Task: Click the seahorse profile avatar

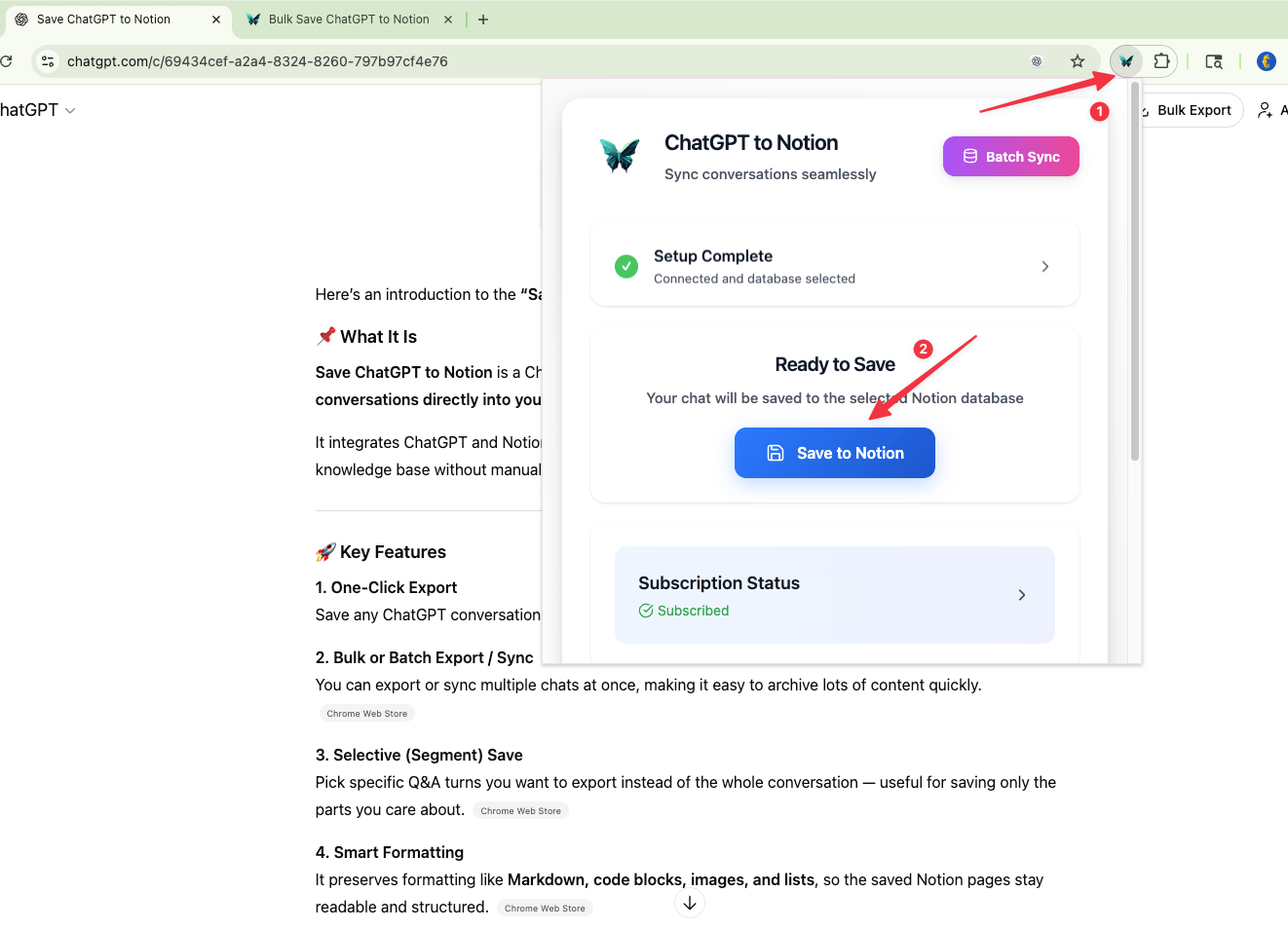Action: click(x=1267, y=61)
